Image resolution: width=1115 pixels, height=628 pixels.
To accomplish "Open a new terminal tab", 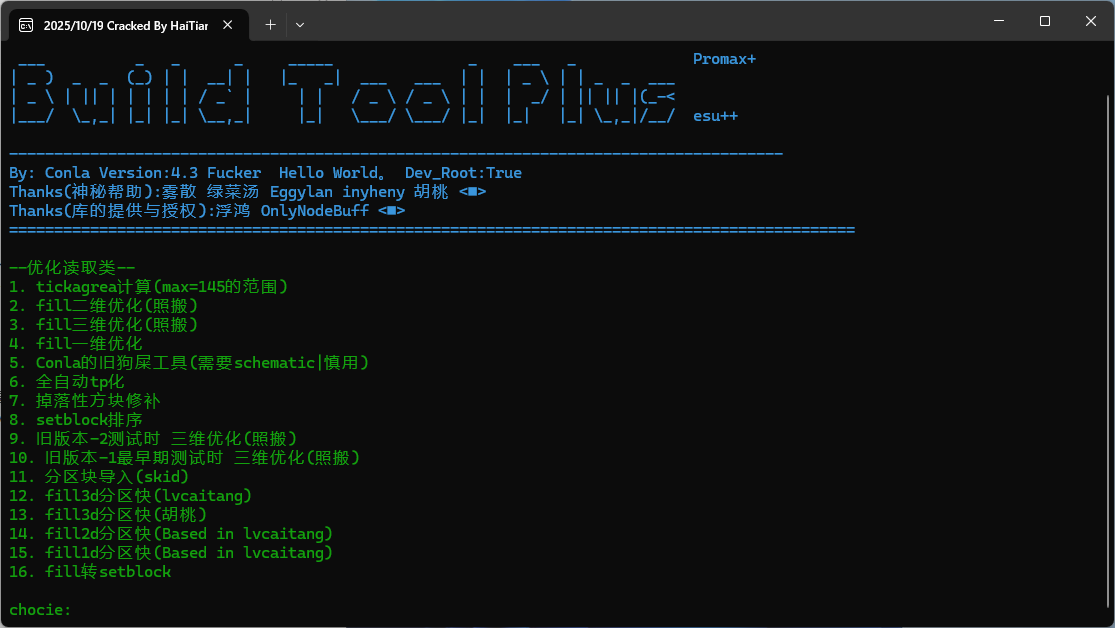I will click(270, 25).
